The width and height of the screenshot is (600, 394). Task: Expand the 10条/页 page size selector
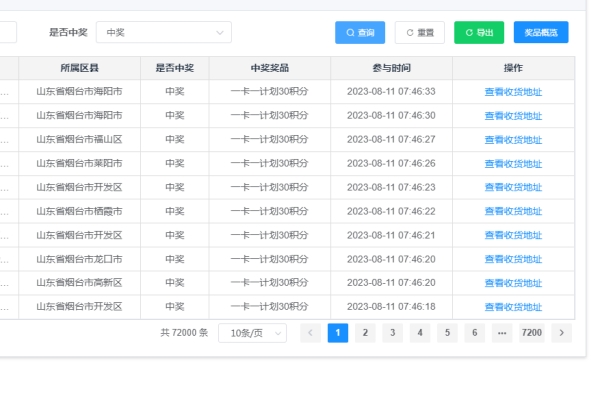(x=252, y=333)
